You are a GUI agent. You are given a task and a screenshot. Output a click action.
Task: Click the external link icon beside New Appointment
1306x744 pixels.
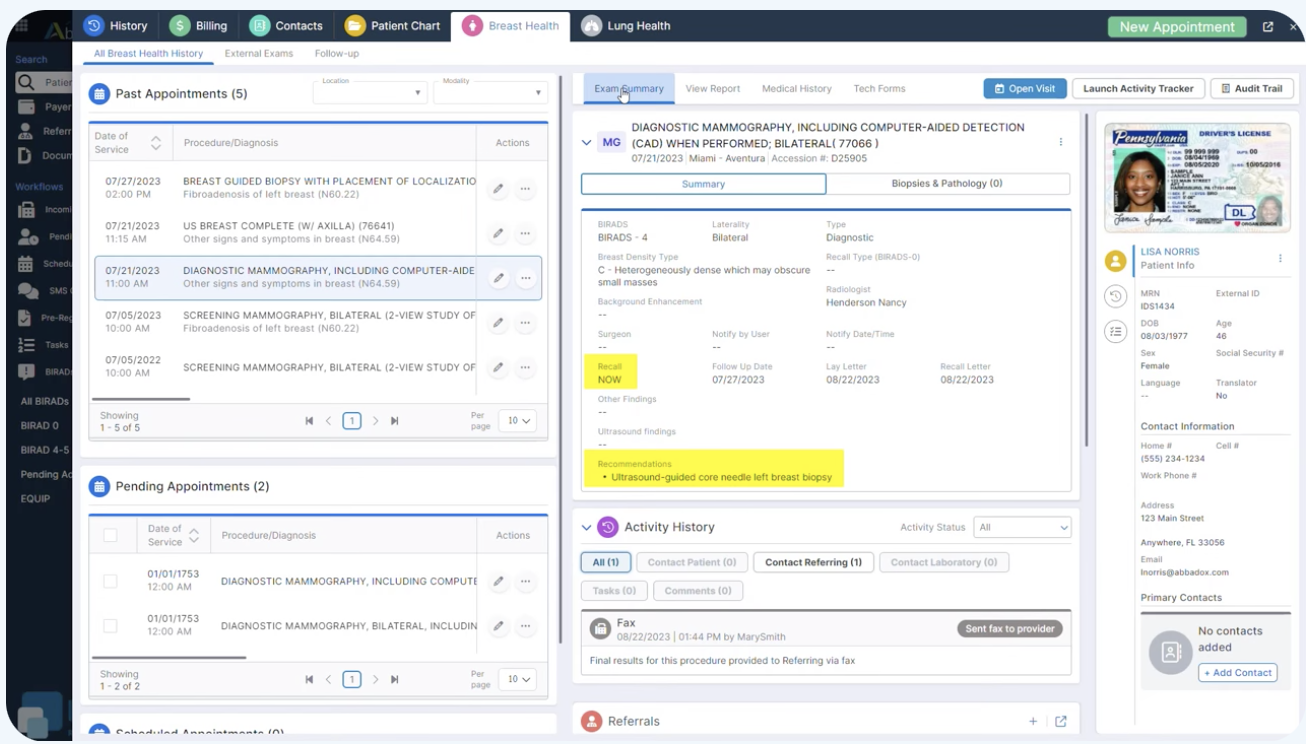point(1268,27)
